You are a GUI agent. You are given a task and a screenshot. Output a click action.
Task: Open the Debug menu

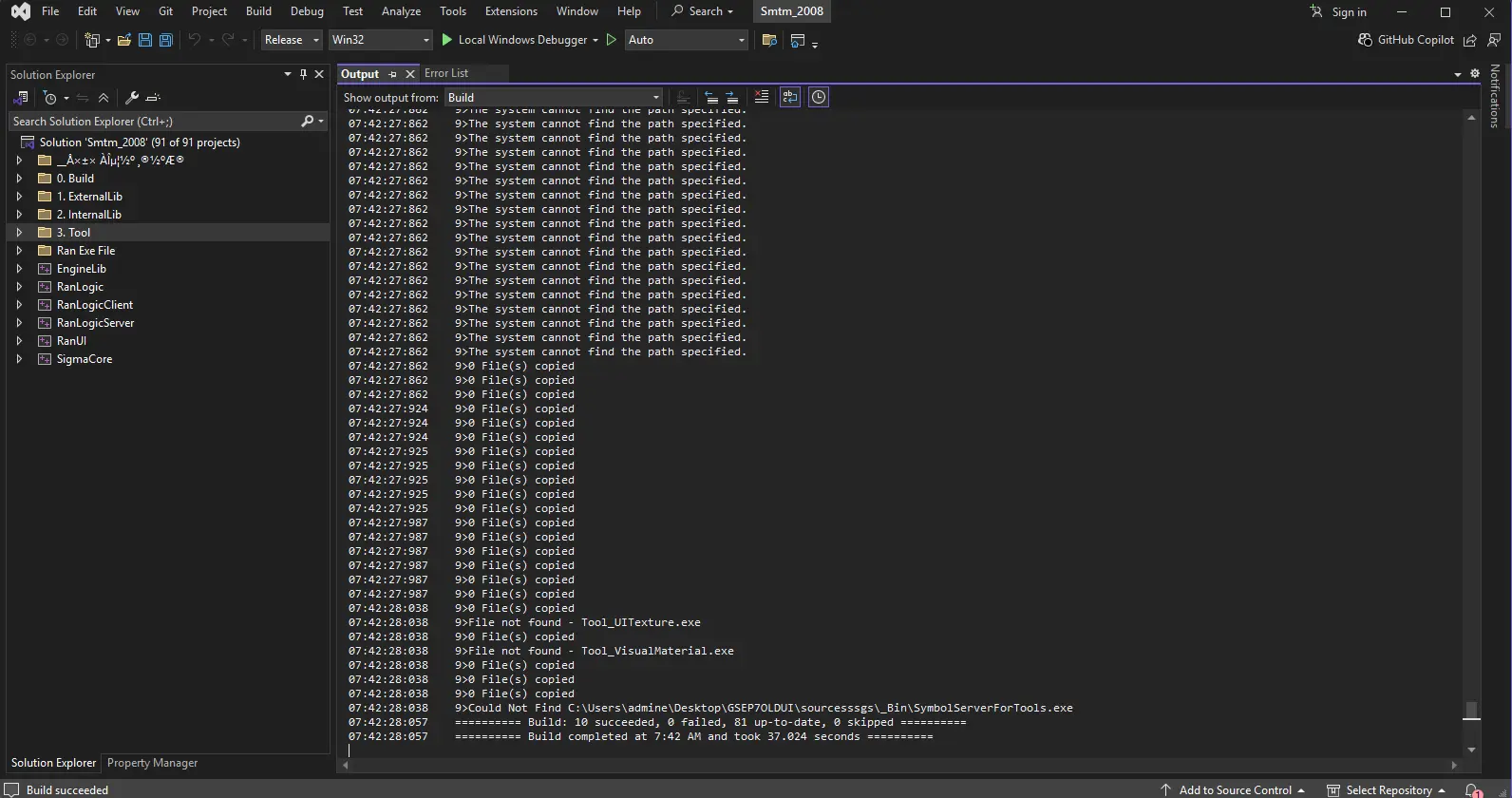307,11
